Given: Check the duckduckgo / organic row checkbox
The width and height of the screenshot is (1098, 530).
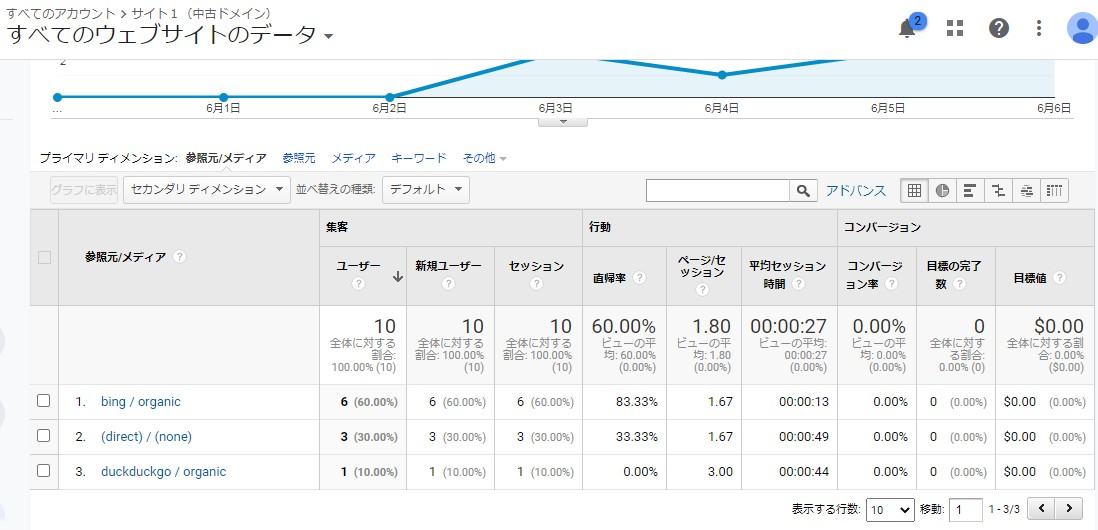Looking at the screenshot, I should coord(43,471).
